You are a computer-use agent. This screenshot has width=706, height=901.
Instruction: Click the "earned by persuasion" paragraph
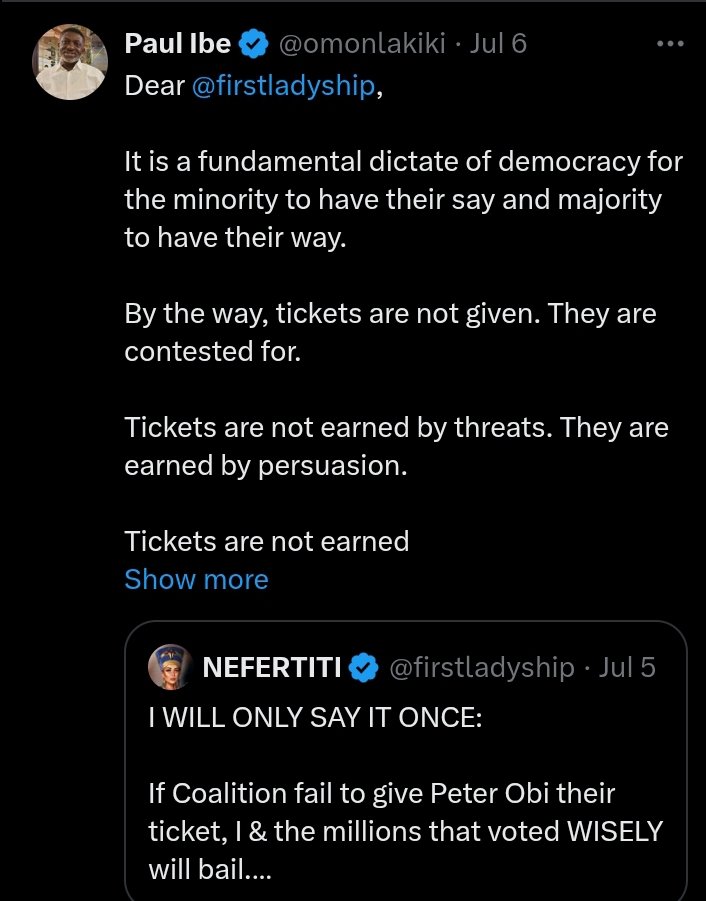(396, 447)
